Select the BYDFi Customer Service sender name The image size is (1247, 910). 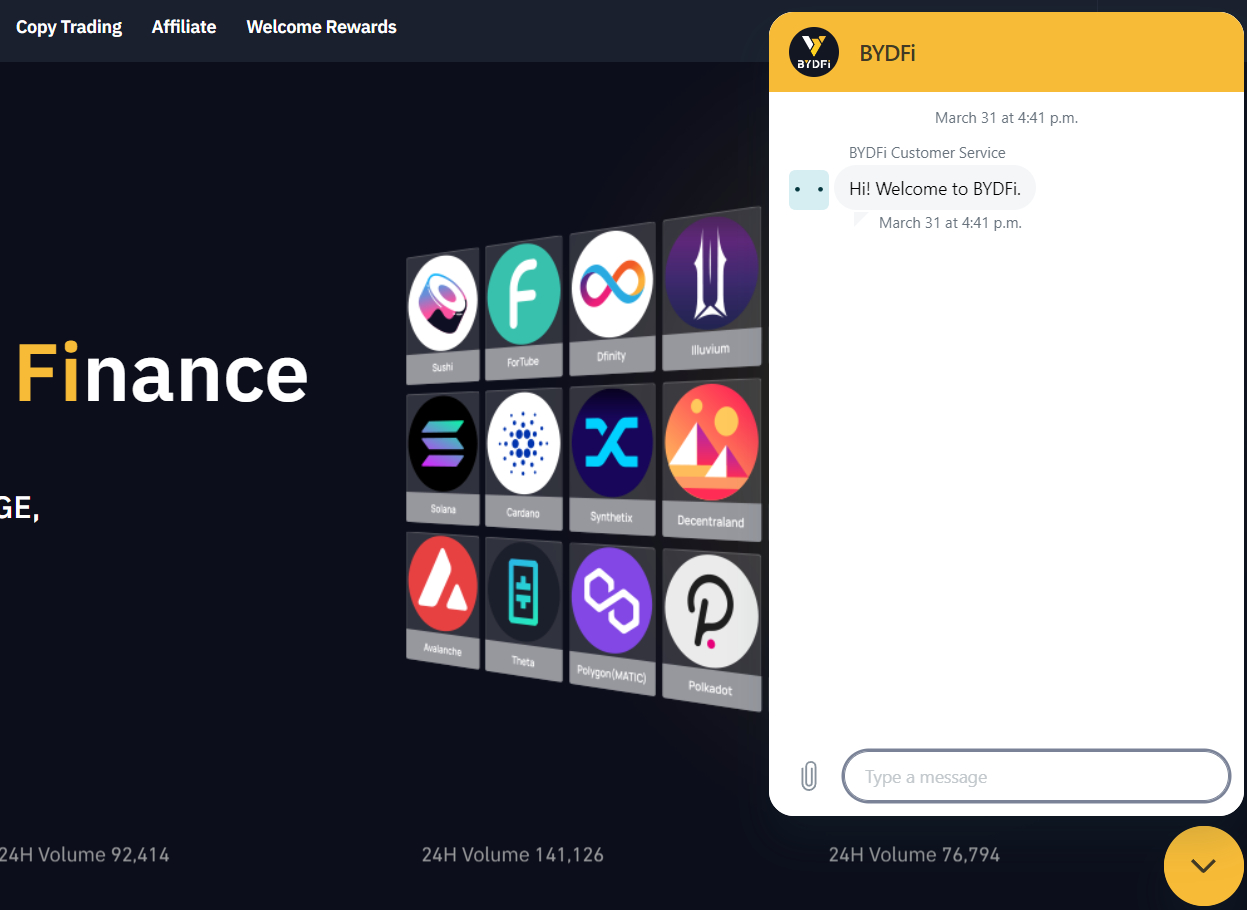927,153
